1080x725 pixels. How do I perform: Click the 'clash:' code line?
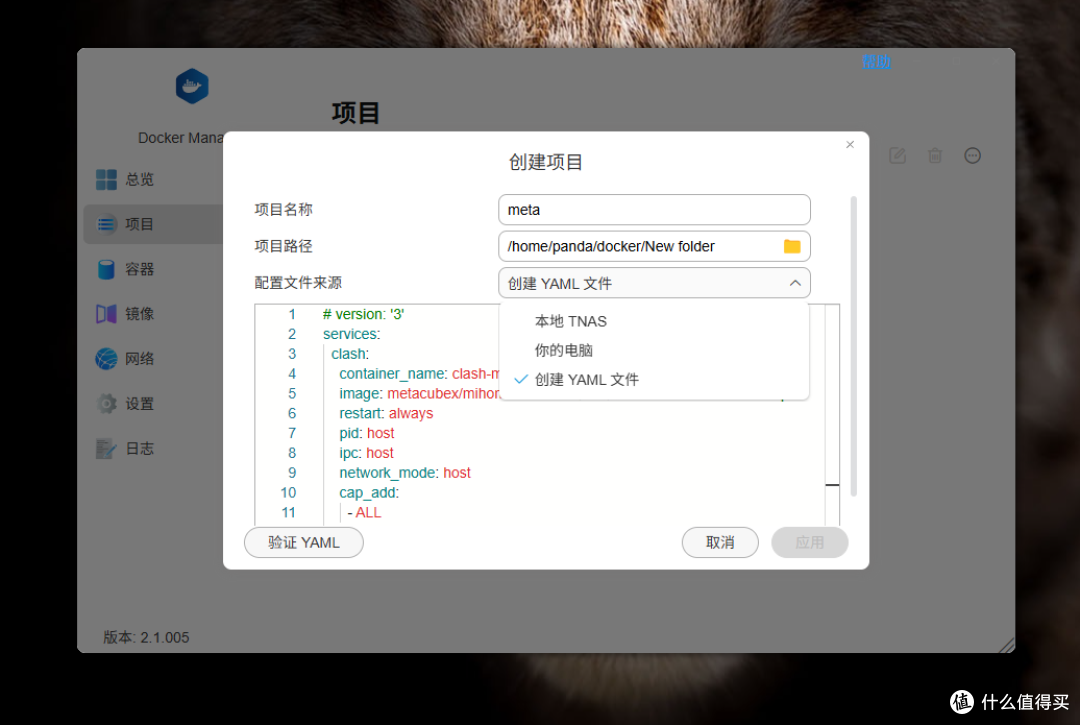[350, 354]
